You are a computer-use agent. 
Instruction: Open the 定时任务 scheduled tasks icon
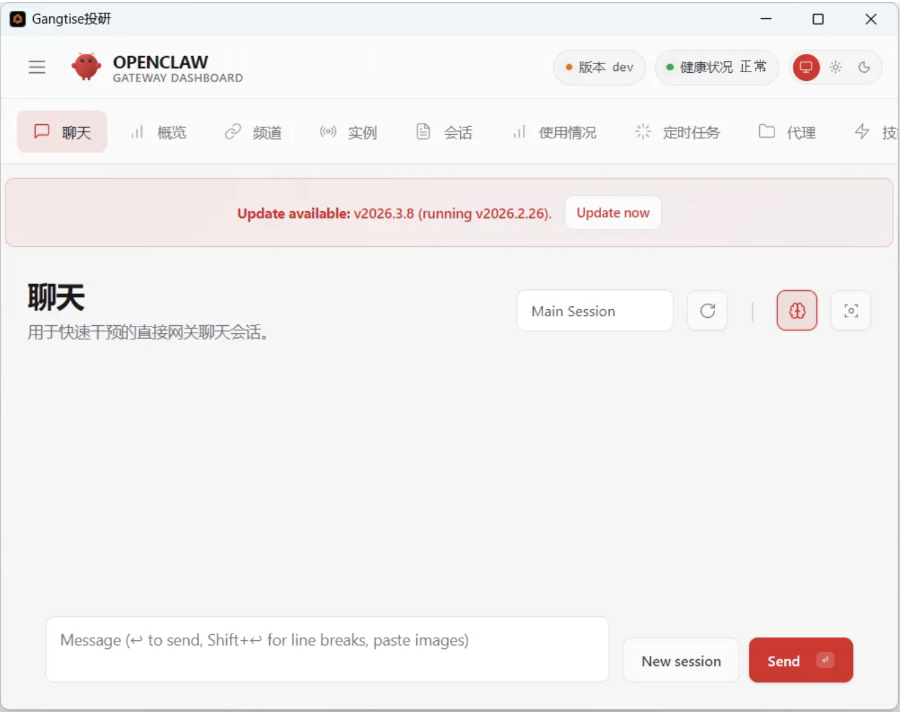(x=642, y=131)
